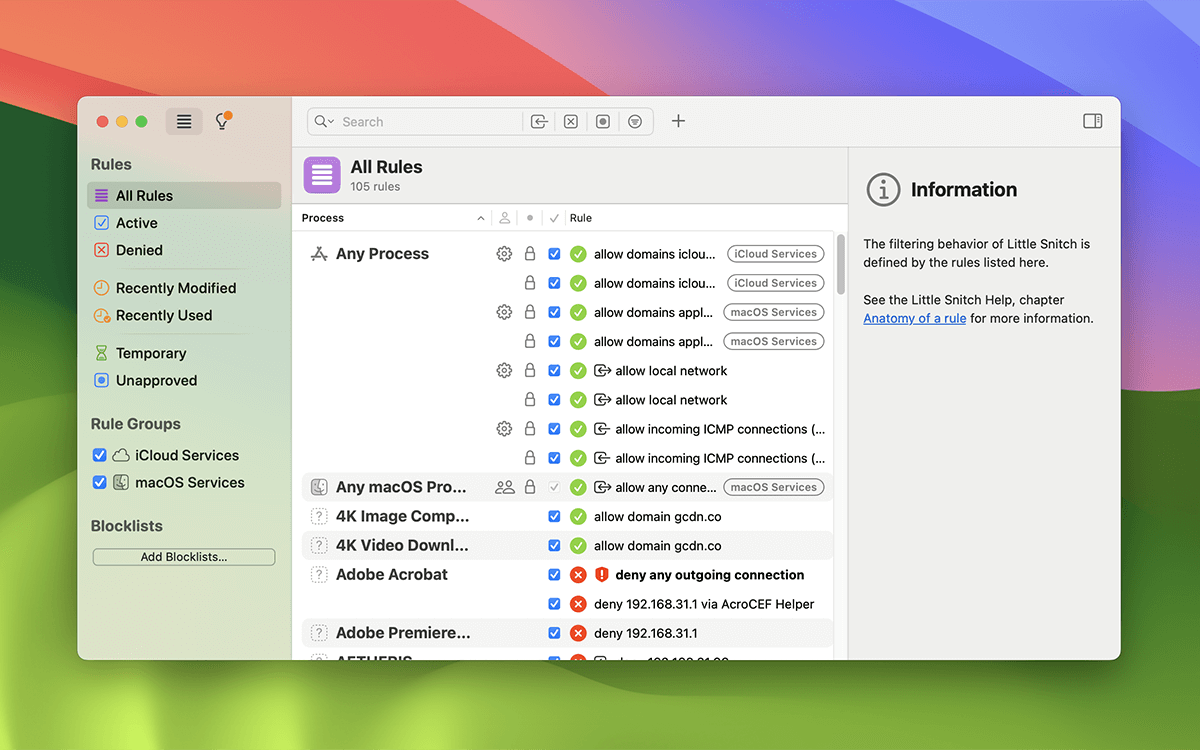The image size is (1200, 750).
Task: Click the Finder icon of Any macOS Pro...
Action: [319, 487]
